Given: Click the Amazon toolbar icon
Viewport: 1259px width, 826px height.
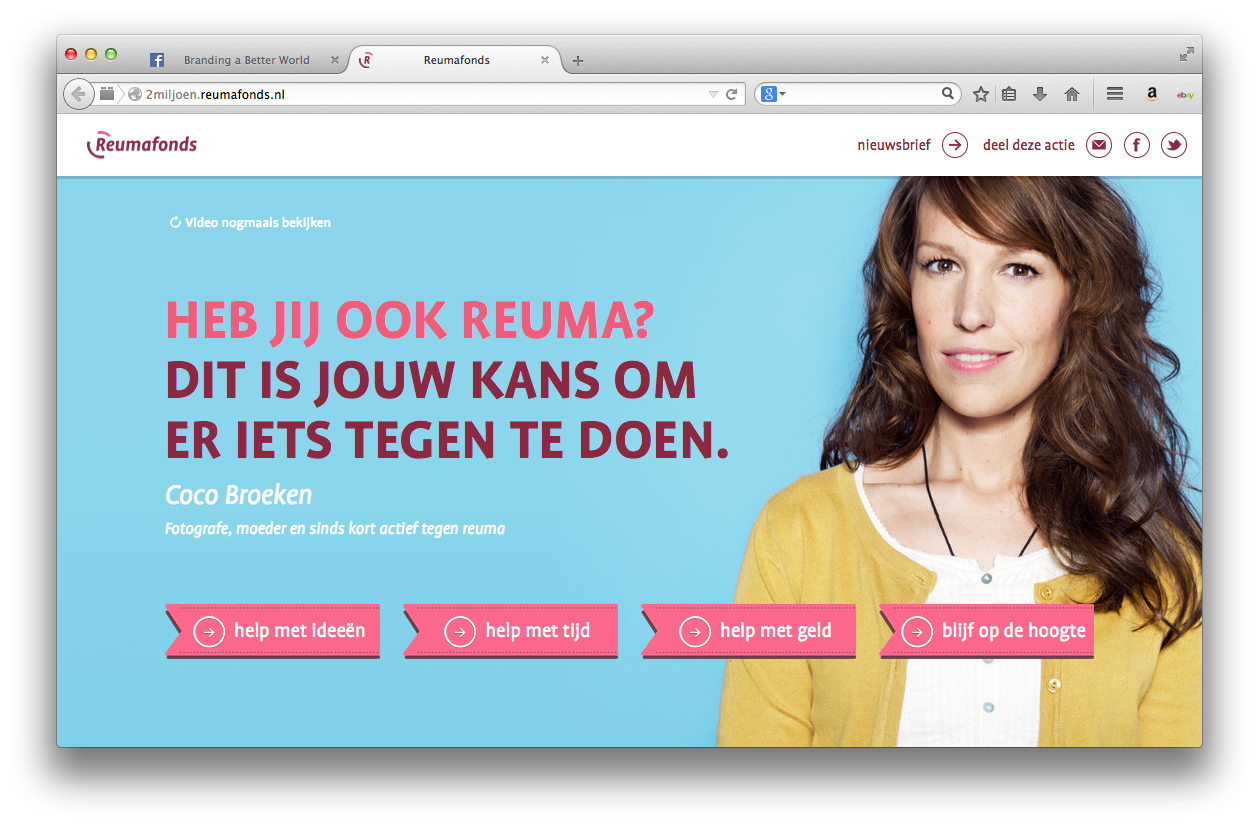Looking at the screenshot, I should click(x=1152, y=94).
